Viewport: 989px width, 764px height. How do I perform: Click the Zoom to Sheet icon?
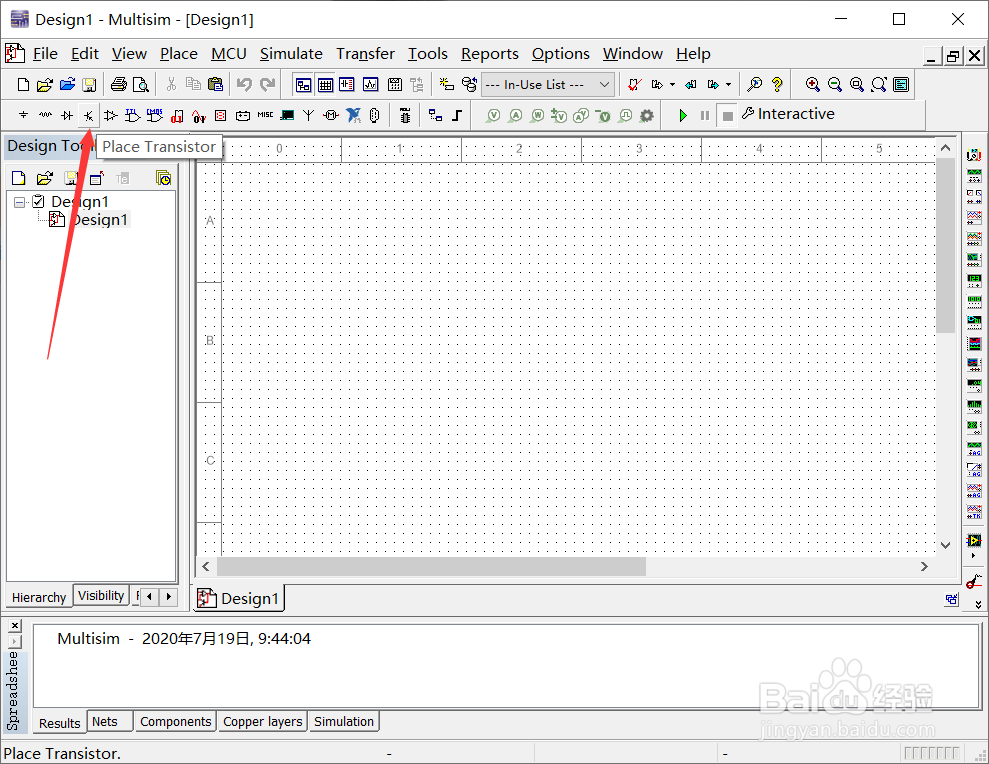click(x=879, y=85)
